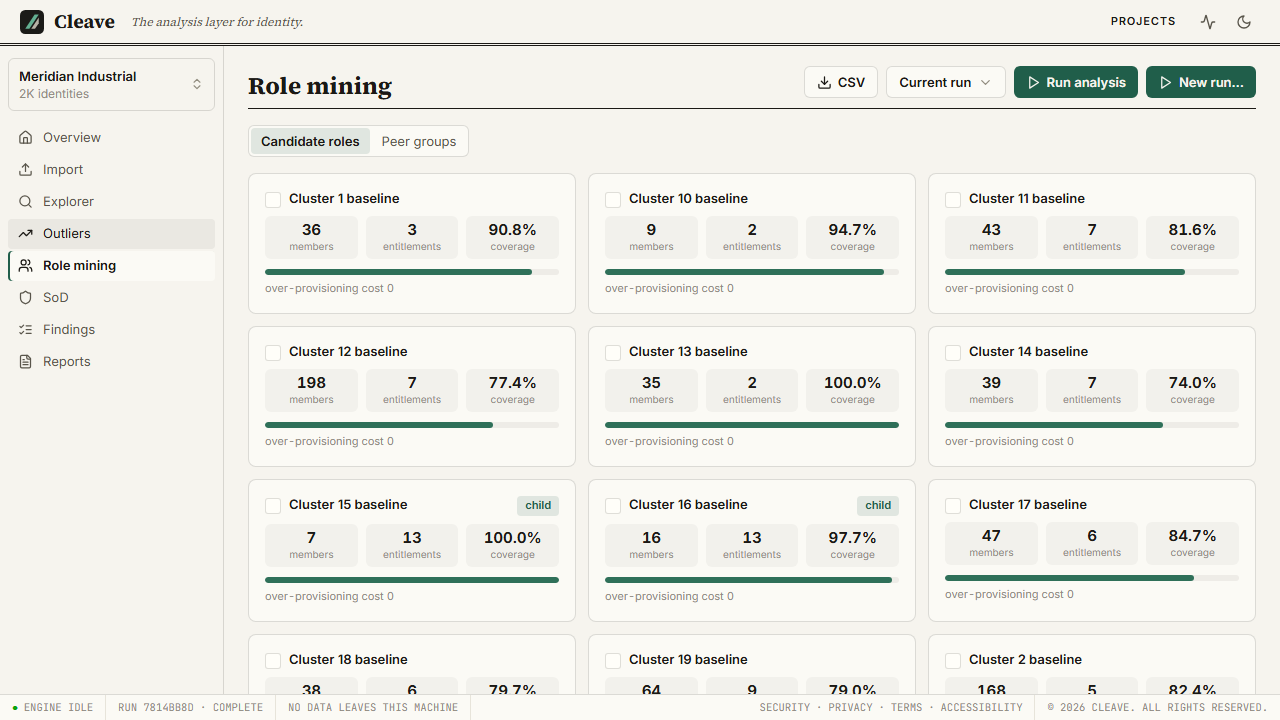Click the Import upload icon

point(26,170)
